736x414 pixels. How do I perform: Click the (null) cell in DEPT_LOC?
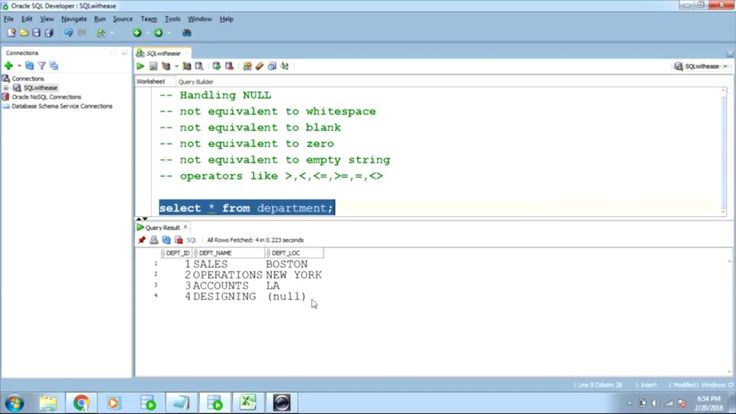[286, 296]
